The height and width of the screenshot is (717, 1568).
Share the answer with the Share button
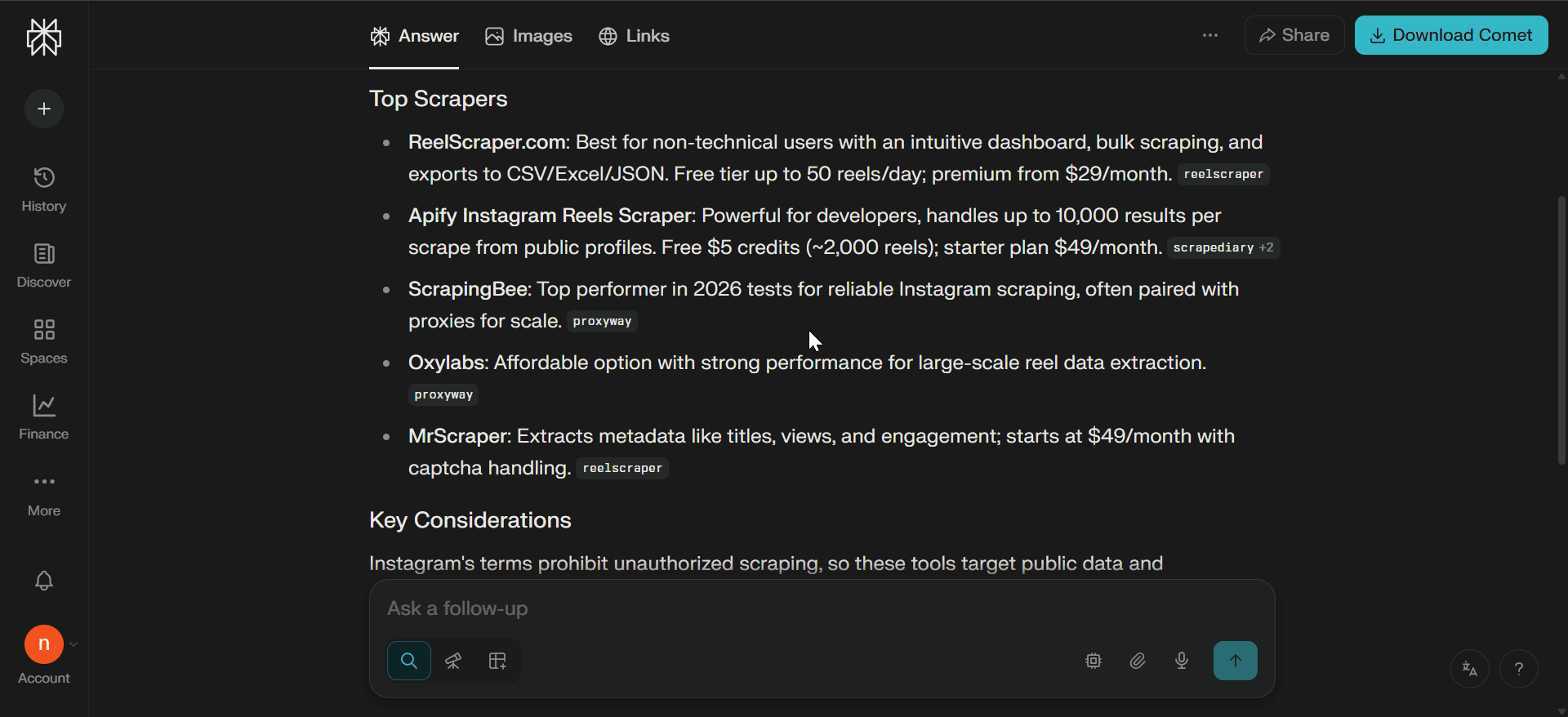(1294, 35)
